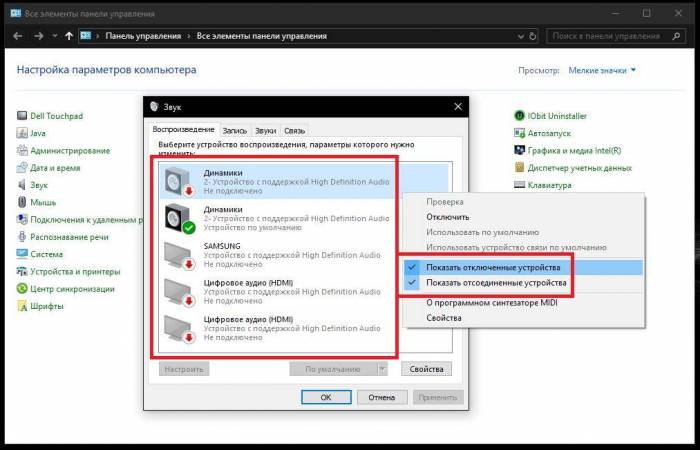
Task: Toggle Показать отключенные устройства checkmark
Action: 411,268
